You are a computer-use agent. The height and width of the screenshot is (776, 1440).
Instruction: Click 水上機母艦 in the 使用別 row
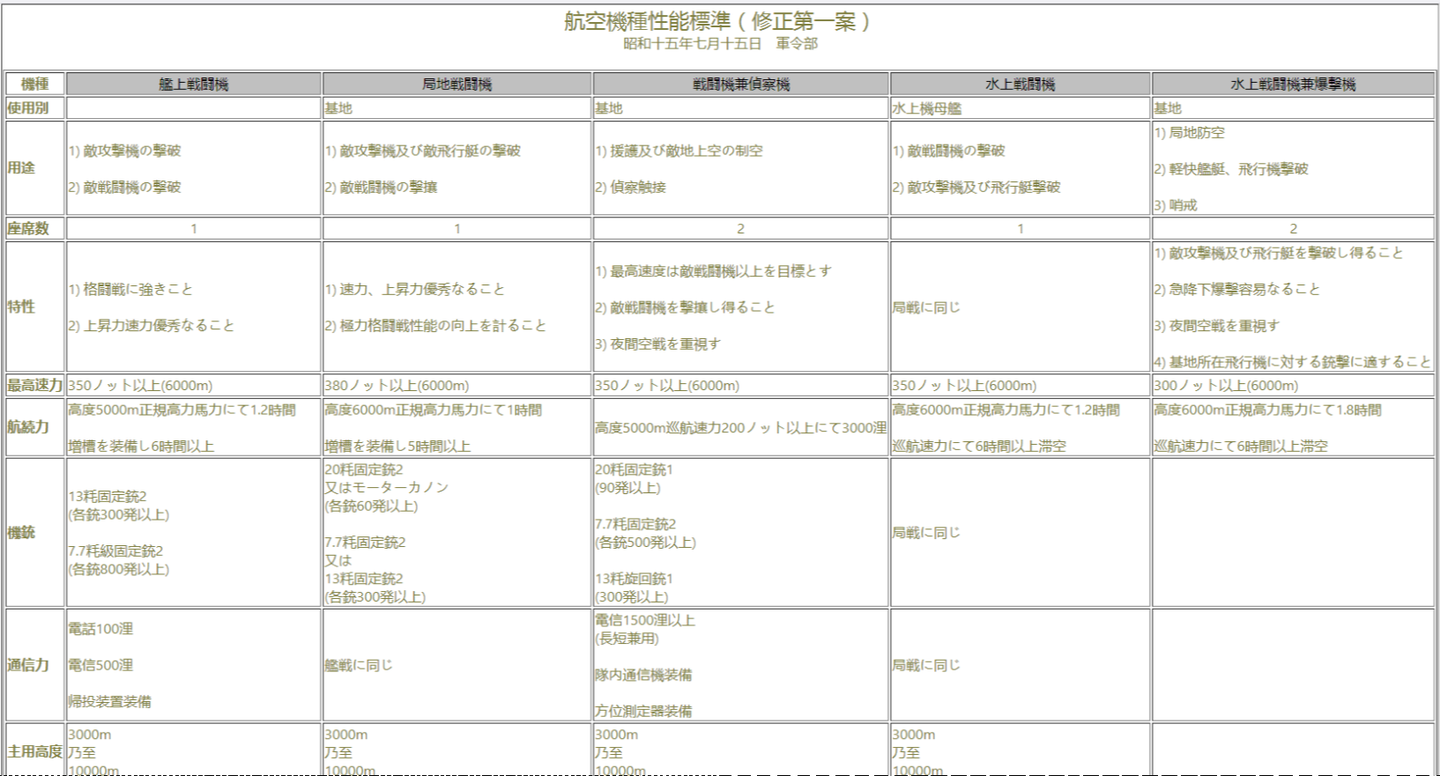(925, 108)
